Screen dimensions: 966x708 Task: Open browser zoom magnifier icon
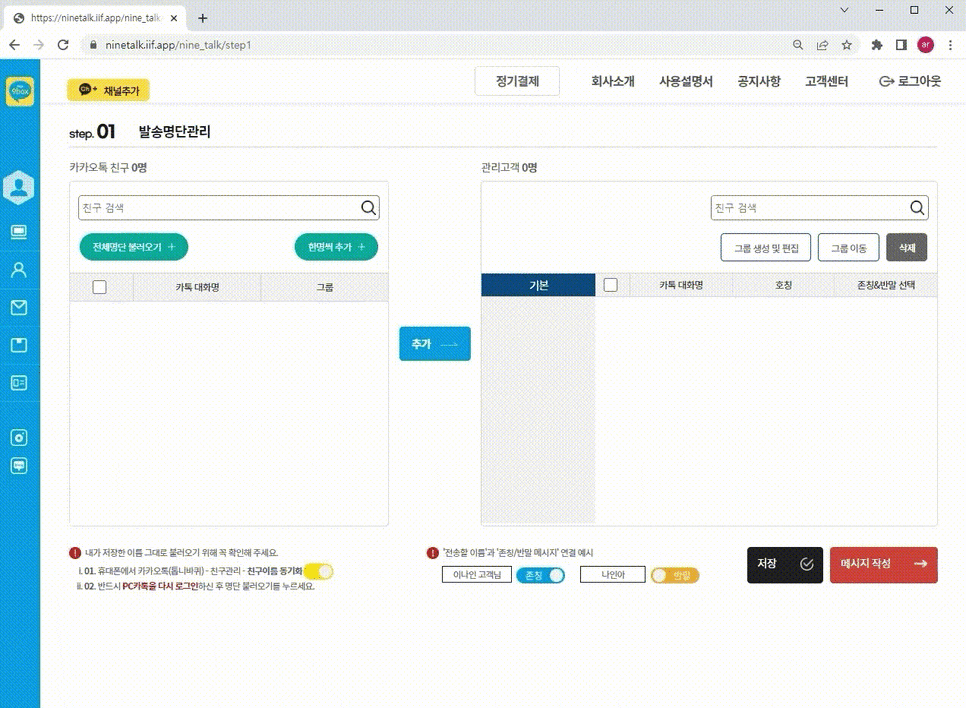point(798,45)
